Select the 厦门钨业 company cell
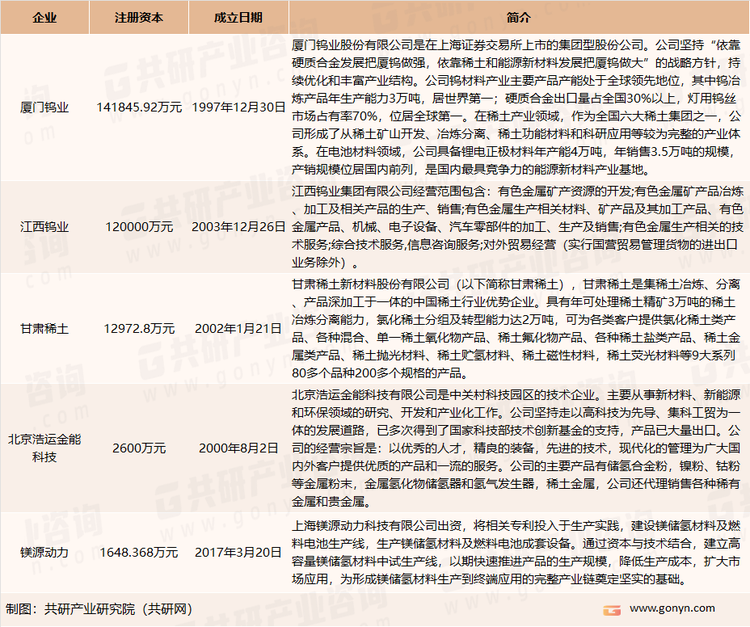Image resolution: width=750 pixels, height=627 pixels. pyautogui.click(x=44, y=107)
